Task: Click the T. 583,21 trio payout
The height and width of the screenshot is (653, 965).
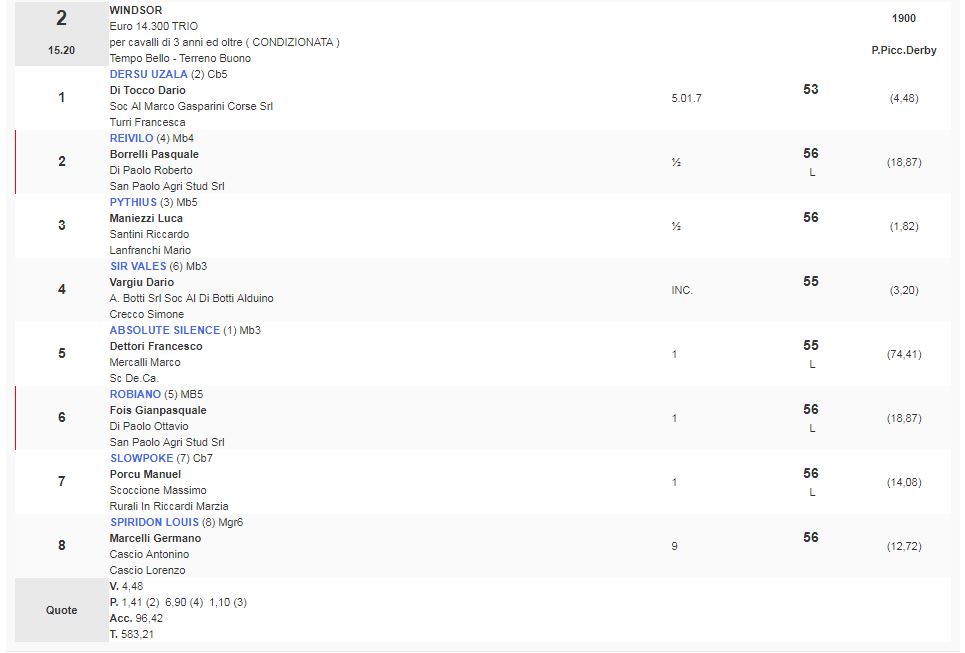Action: click(132, 634)
